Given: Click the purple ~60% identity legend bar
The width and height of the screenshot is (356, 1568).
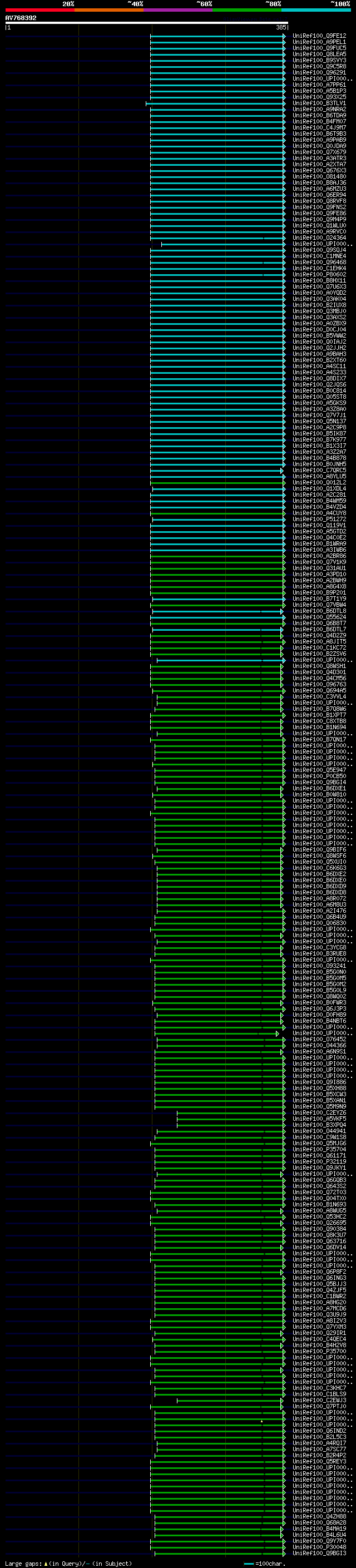Looking at the screenshot, I should tap(179, 10).
